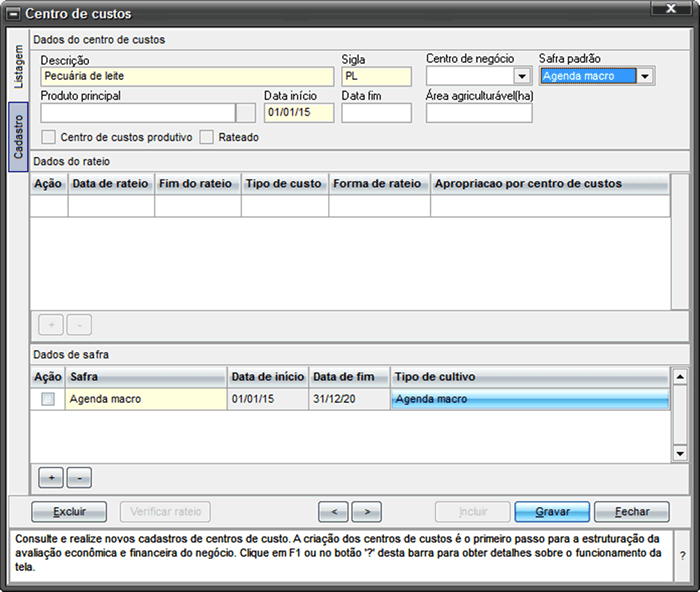This screenshot has height=592, width=700.
Task: Click the 'Tipo de custo' column header
Action: (285, 184)
